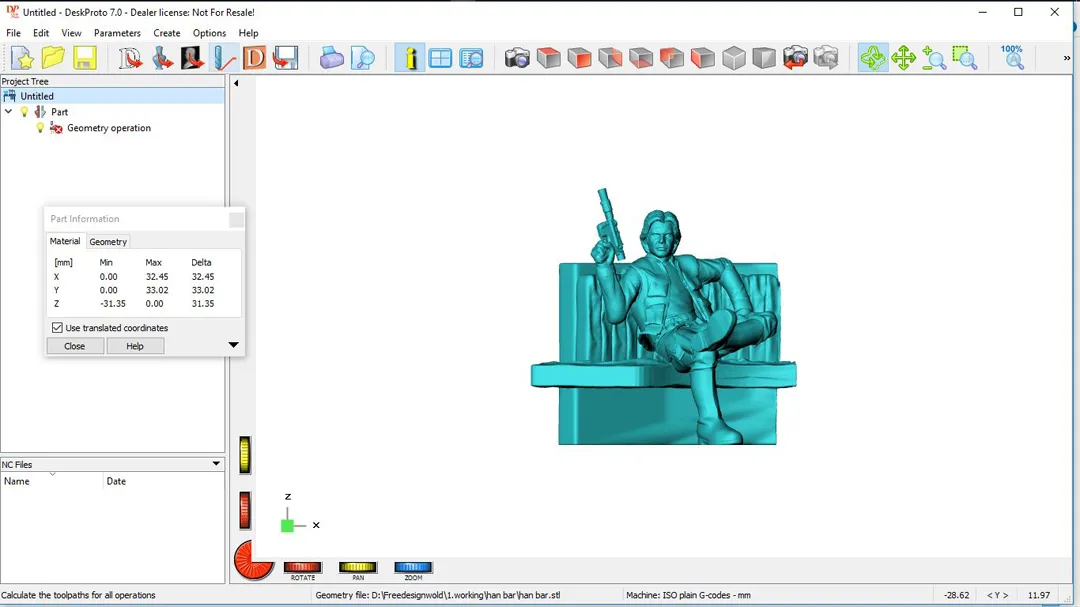Activate the green four-arrow pan tool
The width and height of the screenshot is (1080, 607).
(x=903, y=58)
